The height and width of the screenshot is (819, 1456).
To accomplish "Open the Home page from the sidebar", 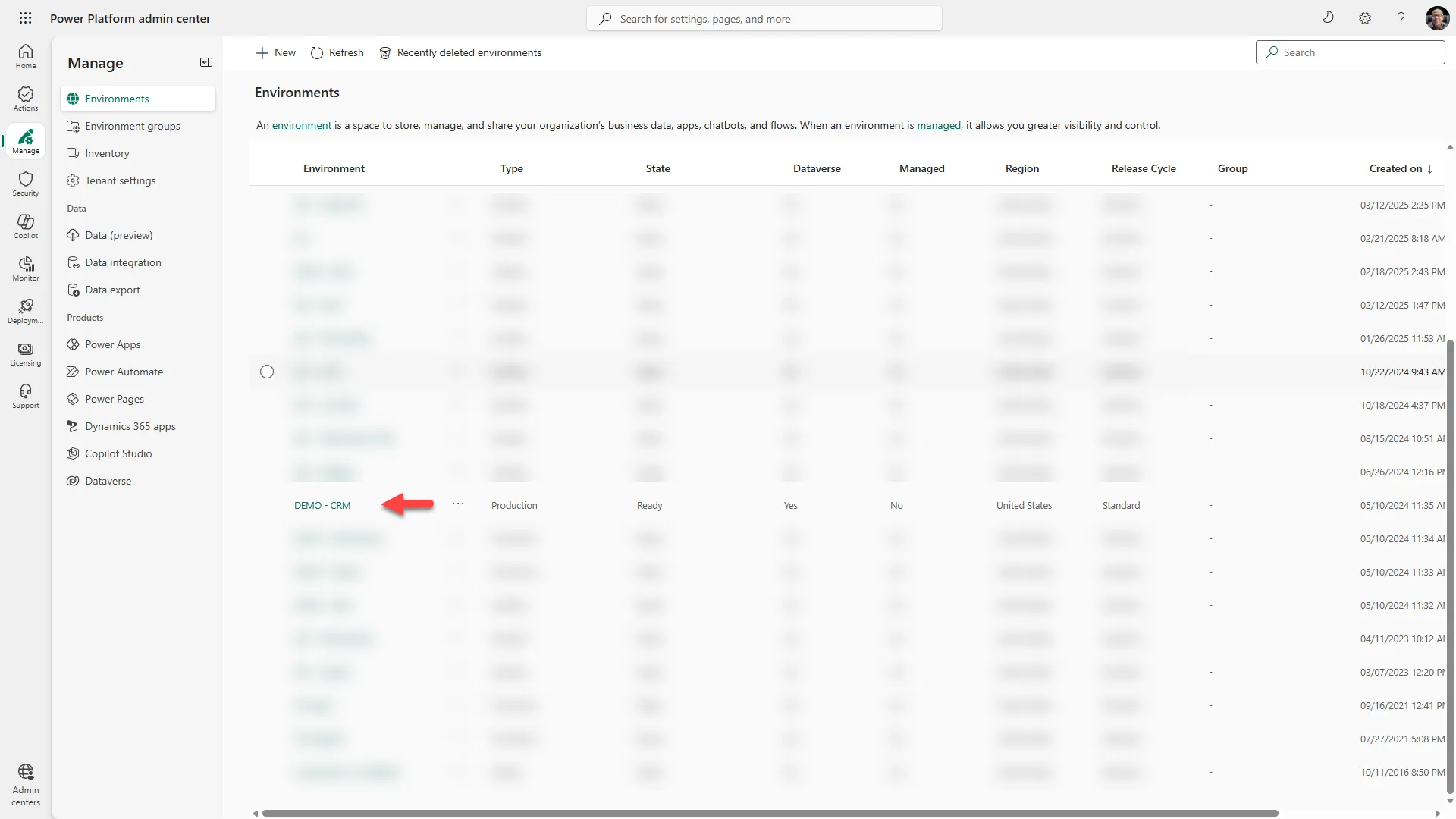I will point(25,56).
